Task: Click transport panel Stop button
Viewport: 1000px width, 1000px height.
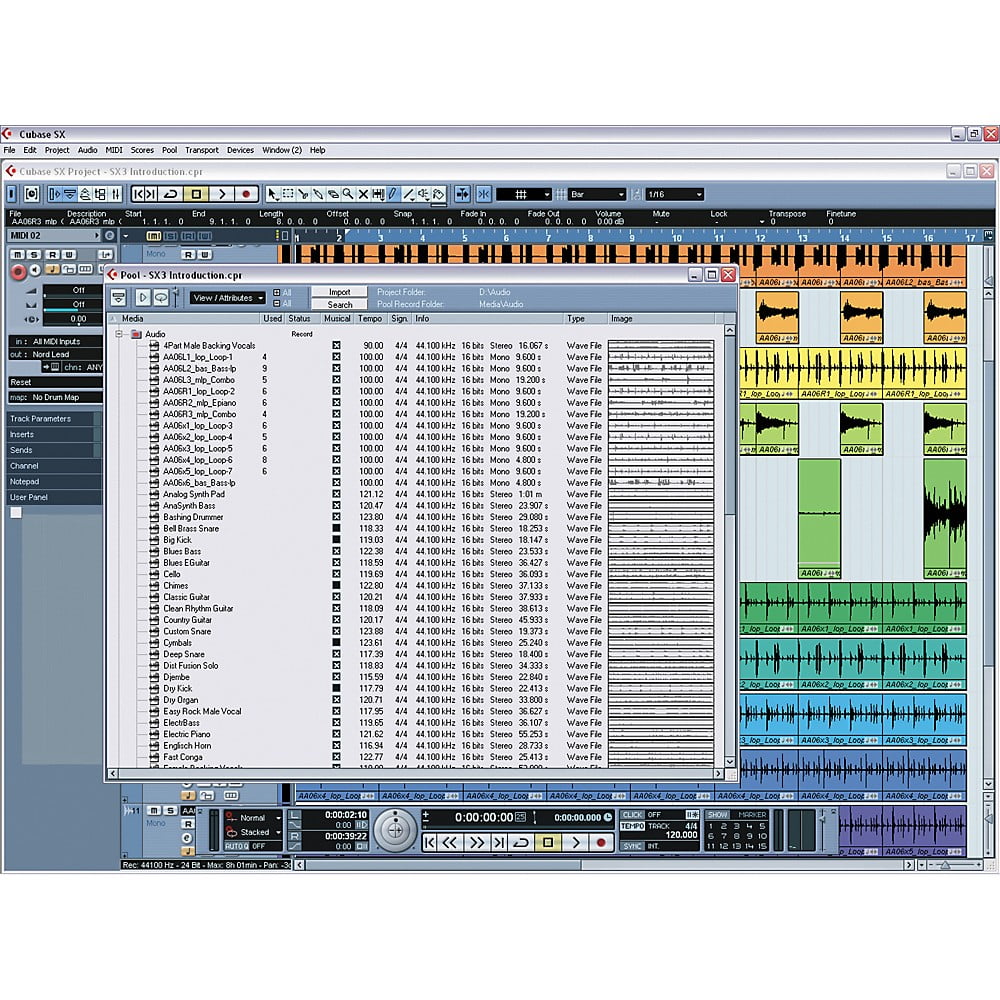Action: [x=548, y=842]
